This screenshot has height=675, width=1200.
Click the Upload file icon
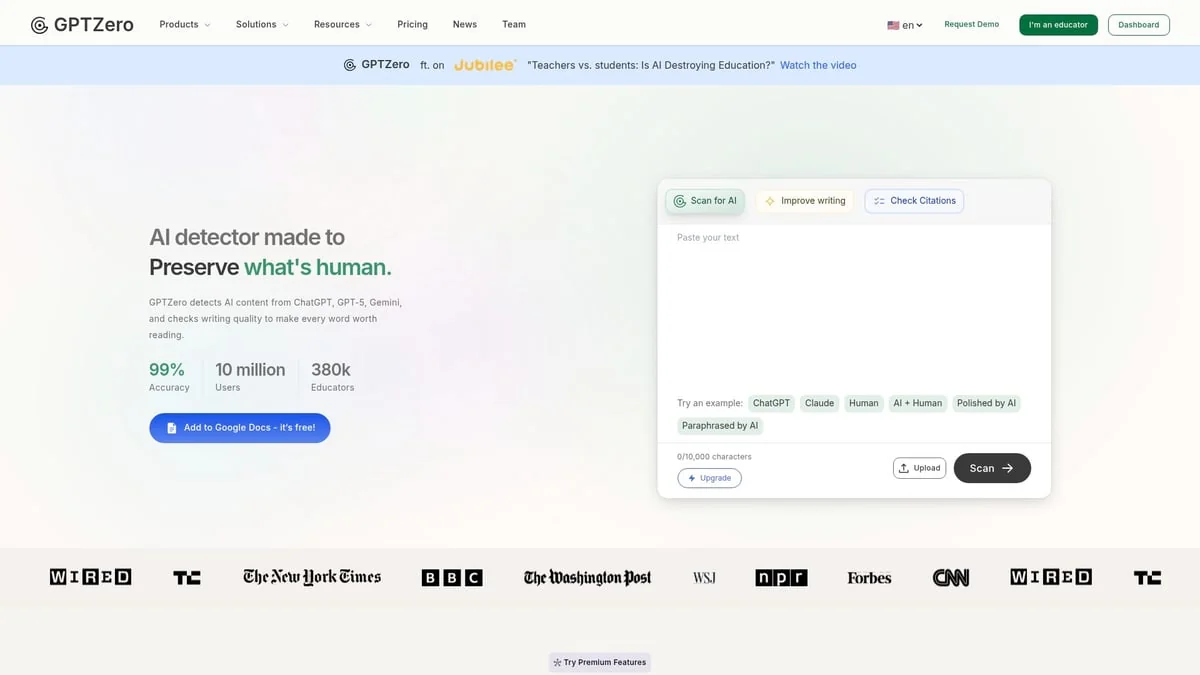pyautogui.click(x=906, y=467)
